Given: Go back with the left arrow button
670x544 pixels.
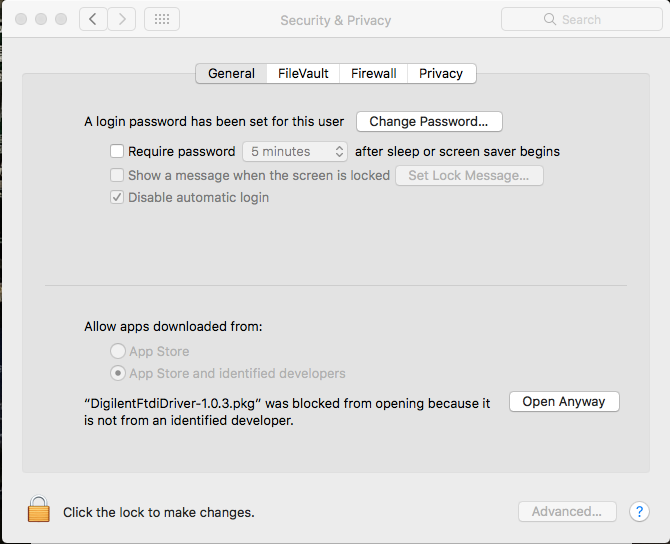Looking at the screenshot, I should tap(93, 19).
